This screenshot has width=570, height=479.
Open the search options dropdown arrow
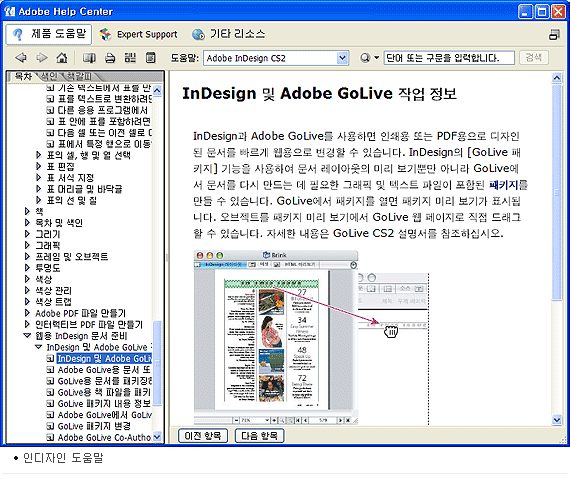point(376,58)
